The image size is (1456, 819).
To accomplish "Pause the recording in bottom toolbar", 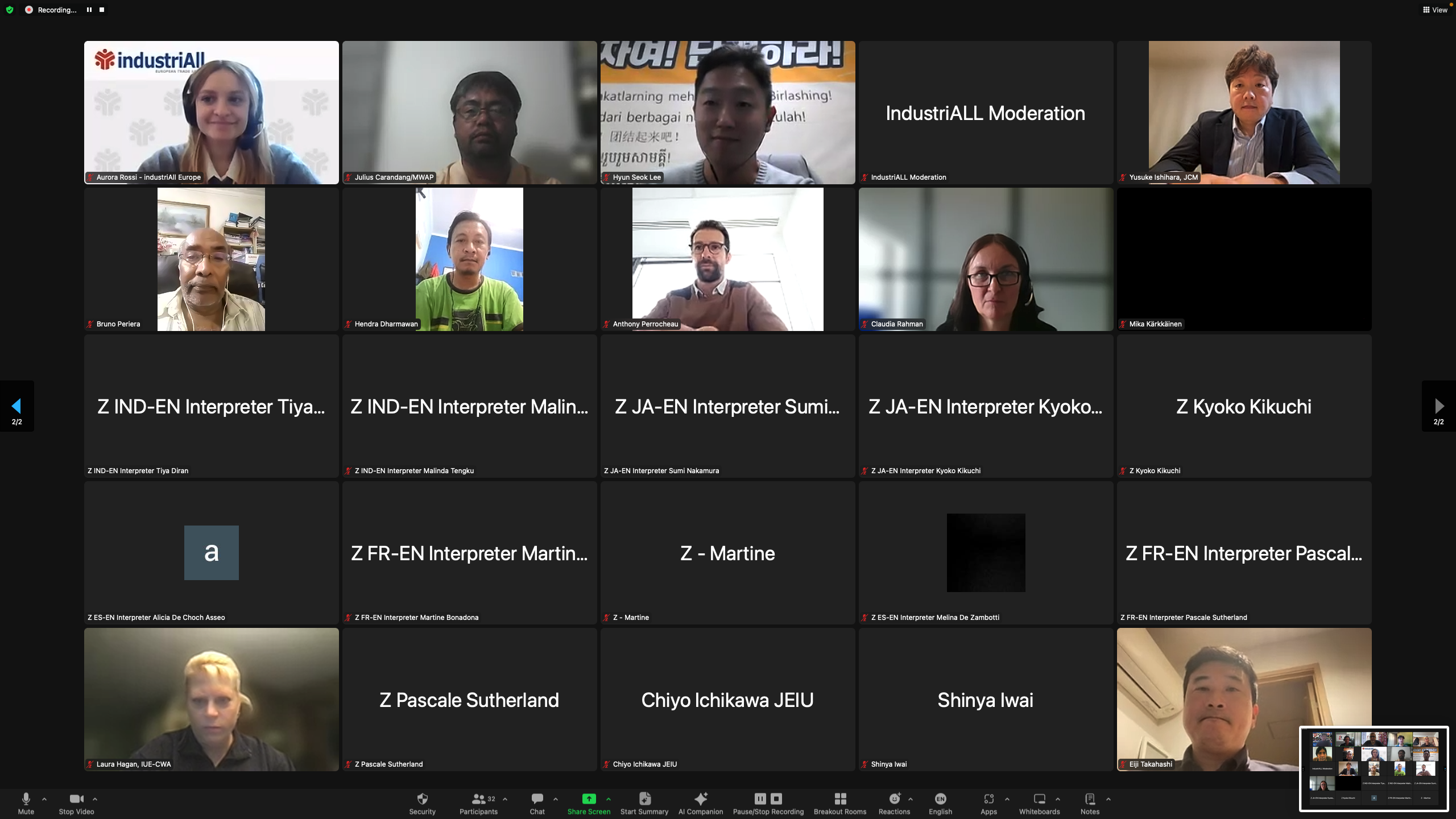I will [x=760, y=799].
